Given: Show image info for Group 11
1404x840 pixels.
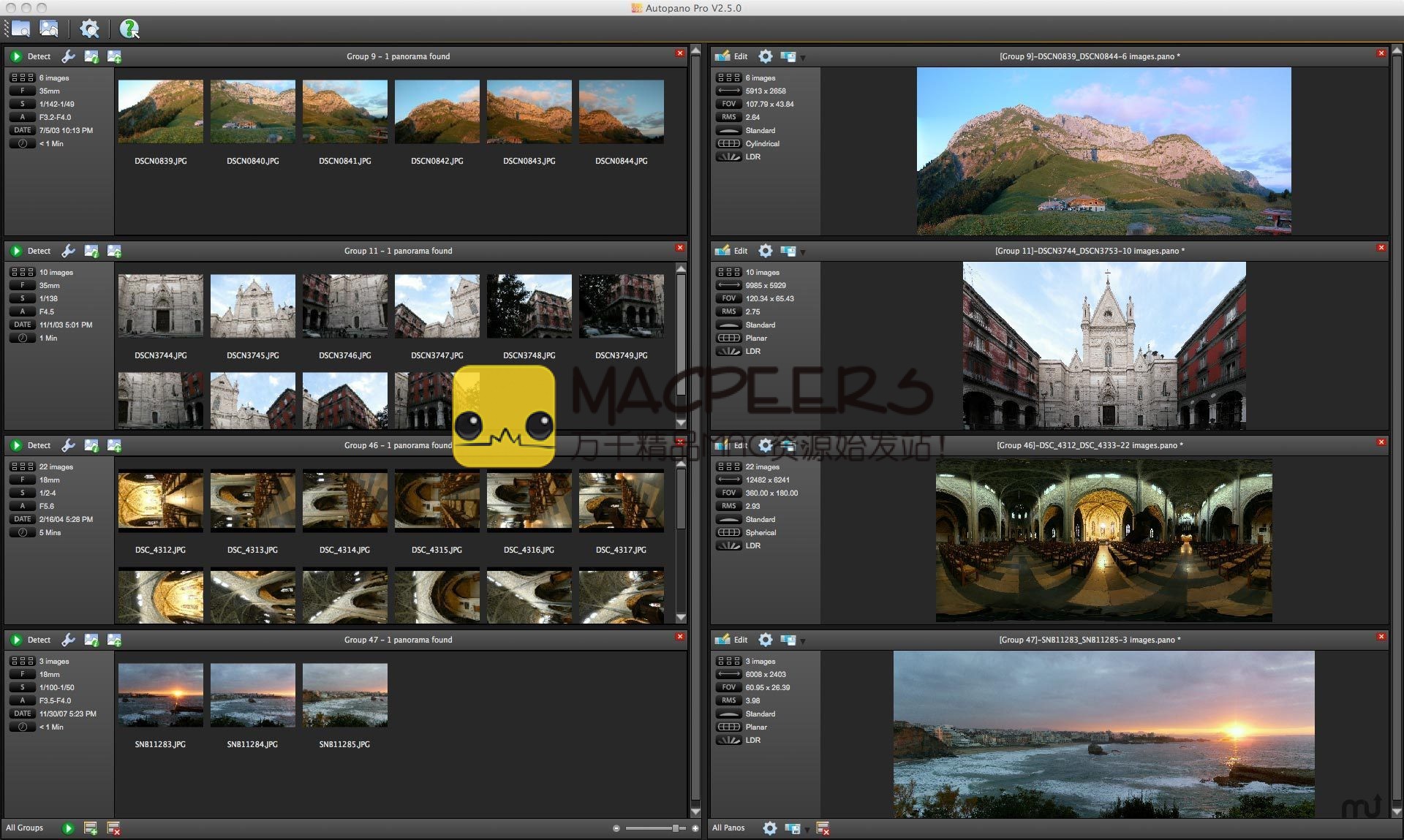Looking at the screenshot, I should pyautogui.click(x=91, y=251).
